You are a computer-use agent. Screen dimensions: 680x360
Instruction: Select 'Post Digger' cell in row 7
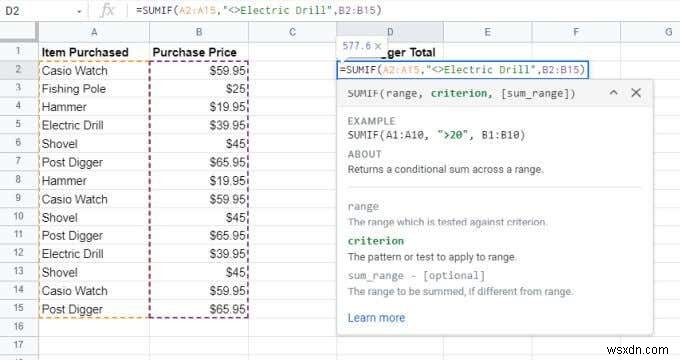click(94, 162)
